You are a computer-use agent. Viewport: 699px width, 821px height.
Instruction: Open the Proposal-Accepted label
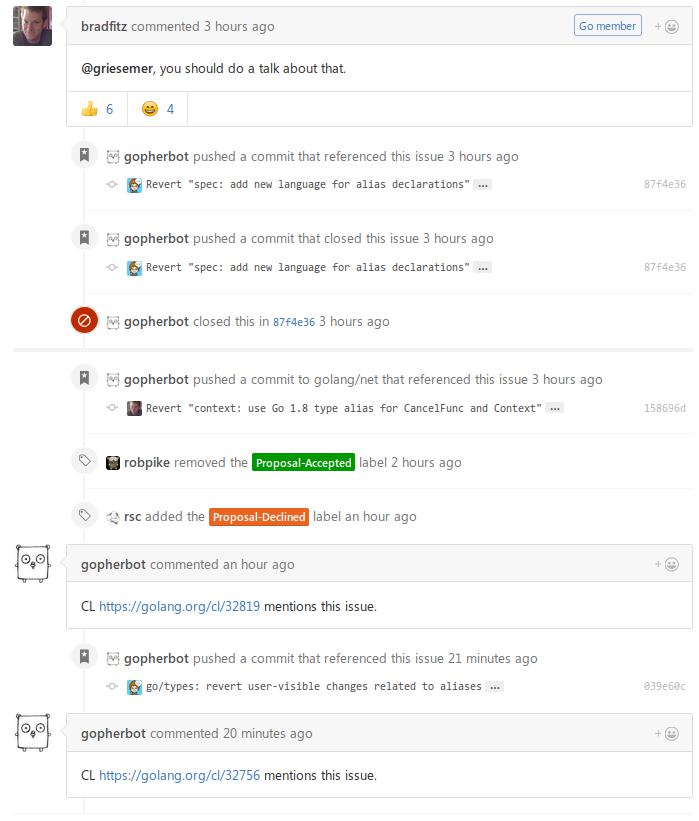(304, 463)
